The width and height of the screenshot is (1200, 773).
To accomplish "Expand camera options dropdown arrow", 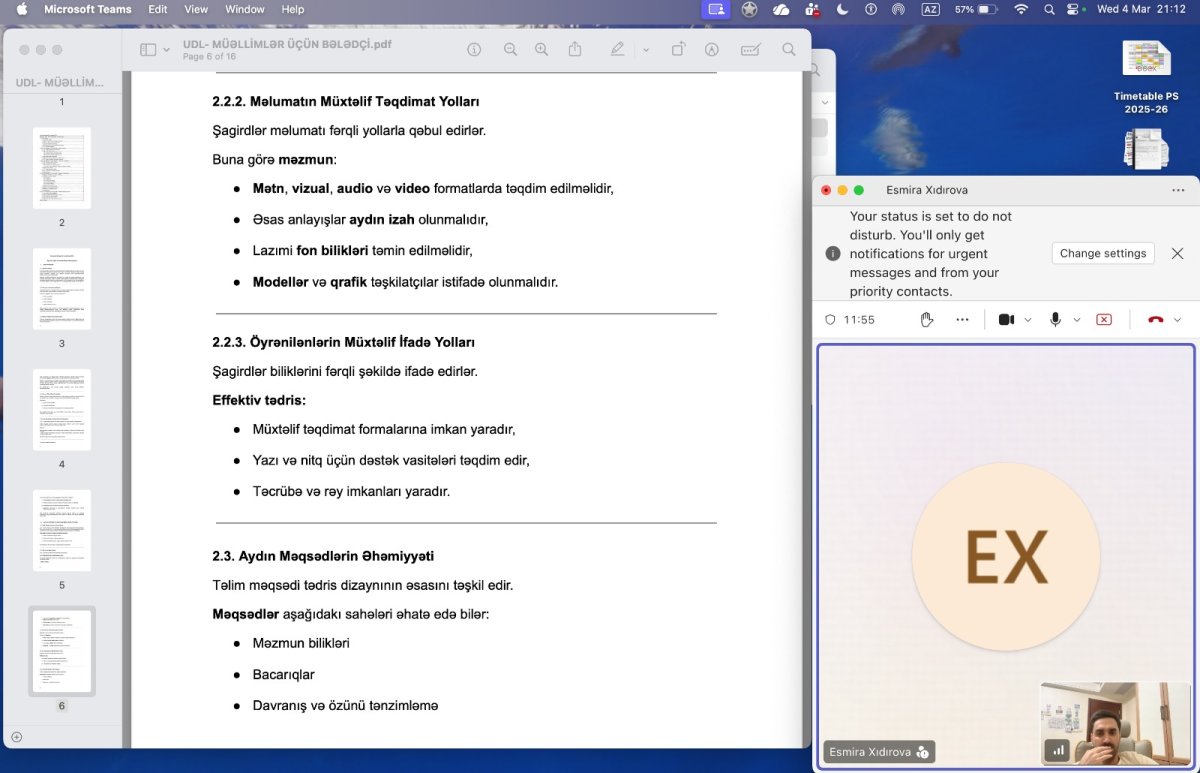I will pyautogui.click(x=1028, y=320).
